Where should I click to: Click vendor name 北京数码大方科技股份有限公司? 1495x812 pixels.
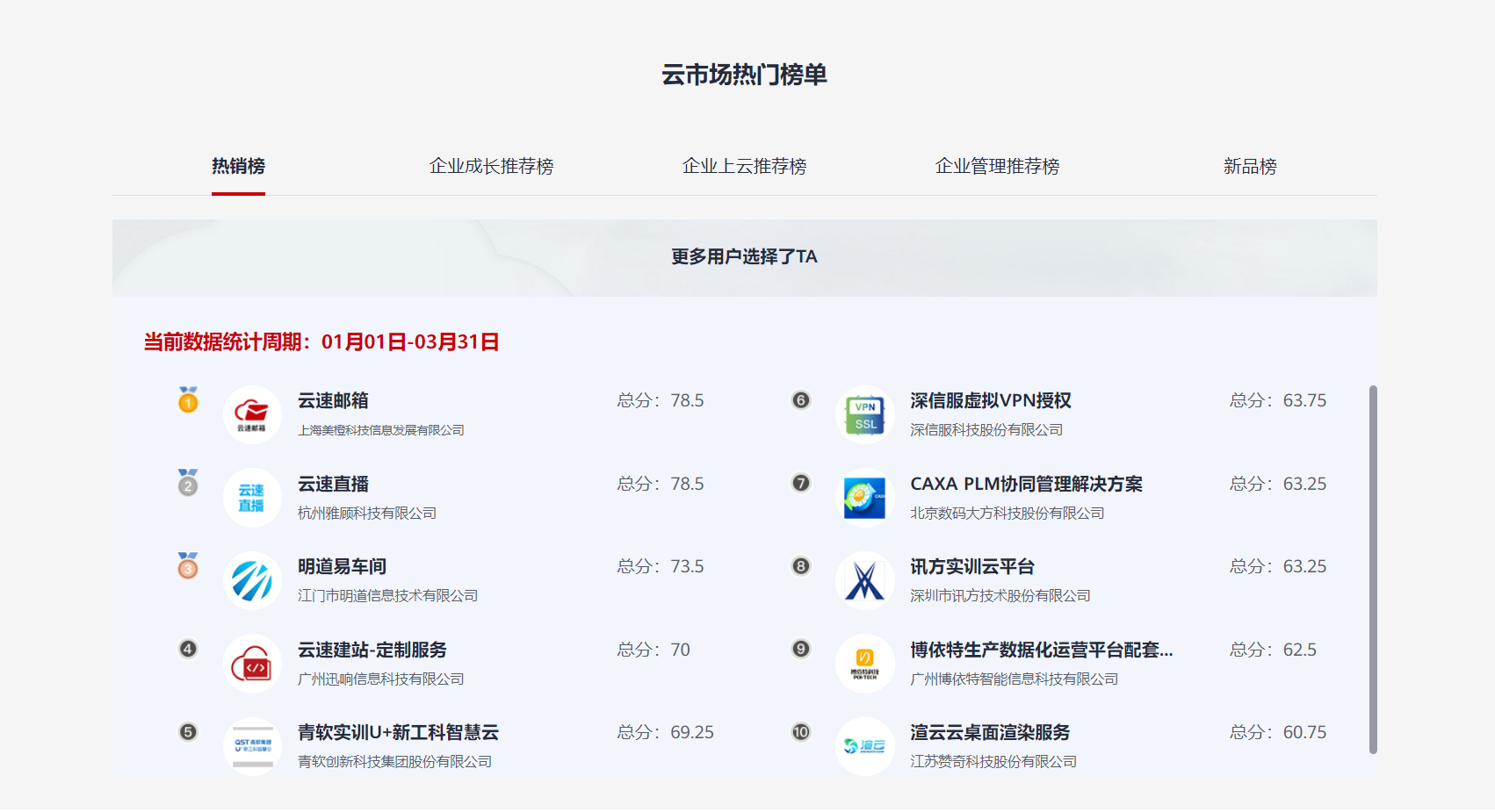pos(1007,513)
